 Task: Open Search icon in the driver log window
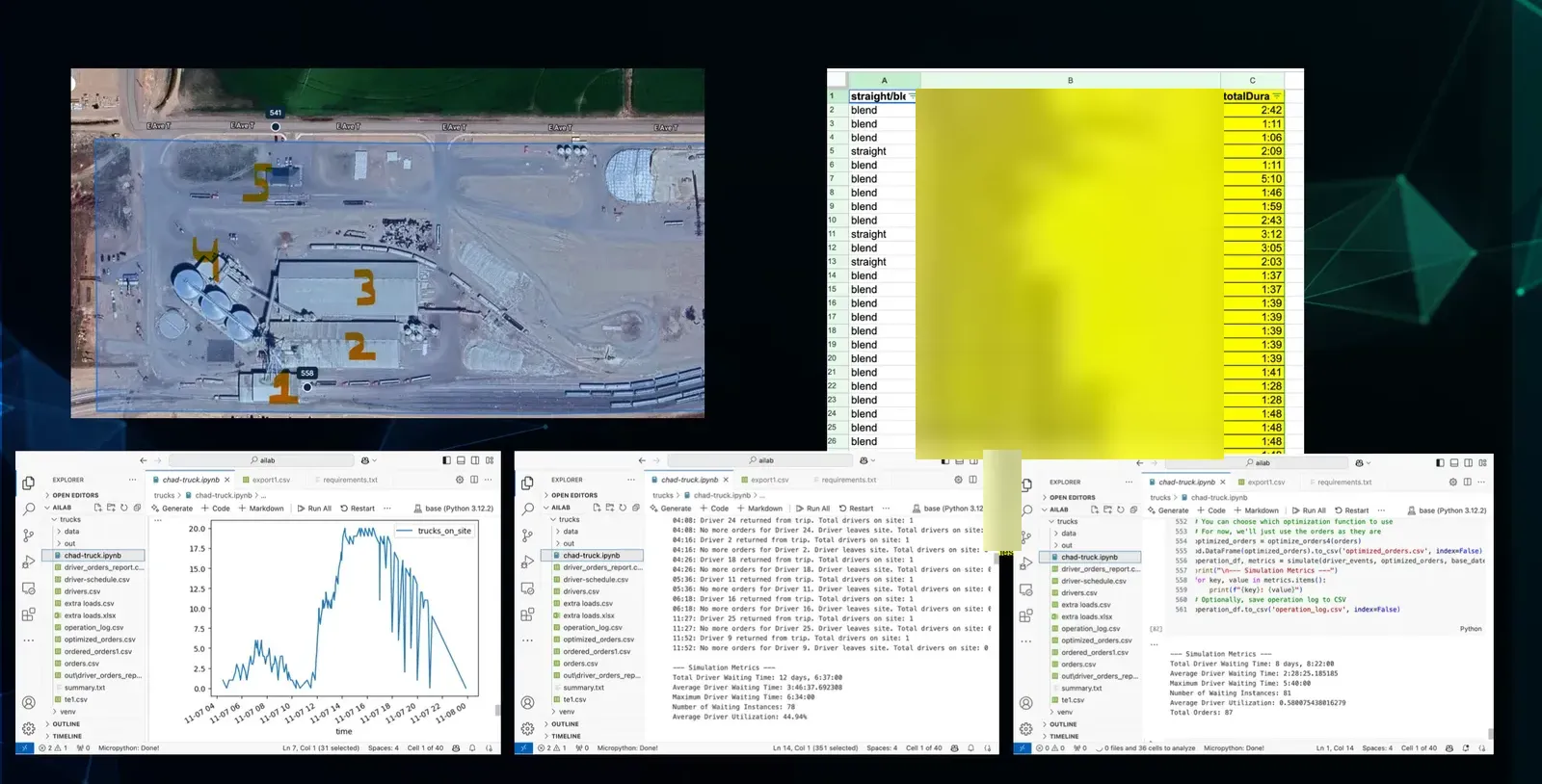[527, 508]
